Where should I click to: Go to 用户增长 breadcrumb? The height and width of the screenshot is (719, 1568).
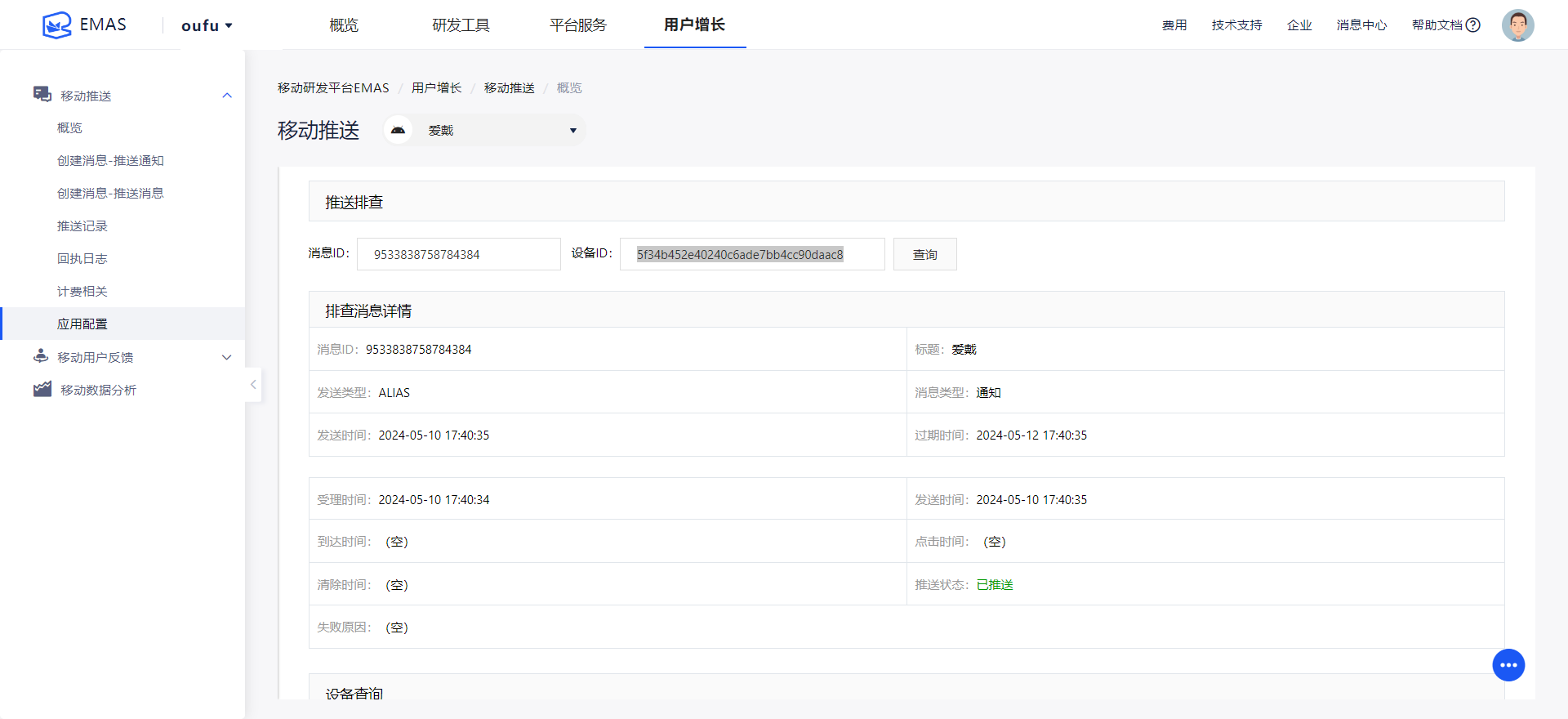pos(436,87)
